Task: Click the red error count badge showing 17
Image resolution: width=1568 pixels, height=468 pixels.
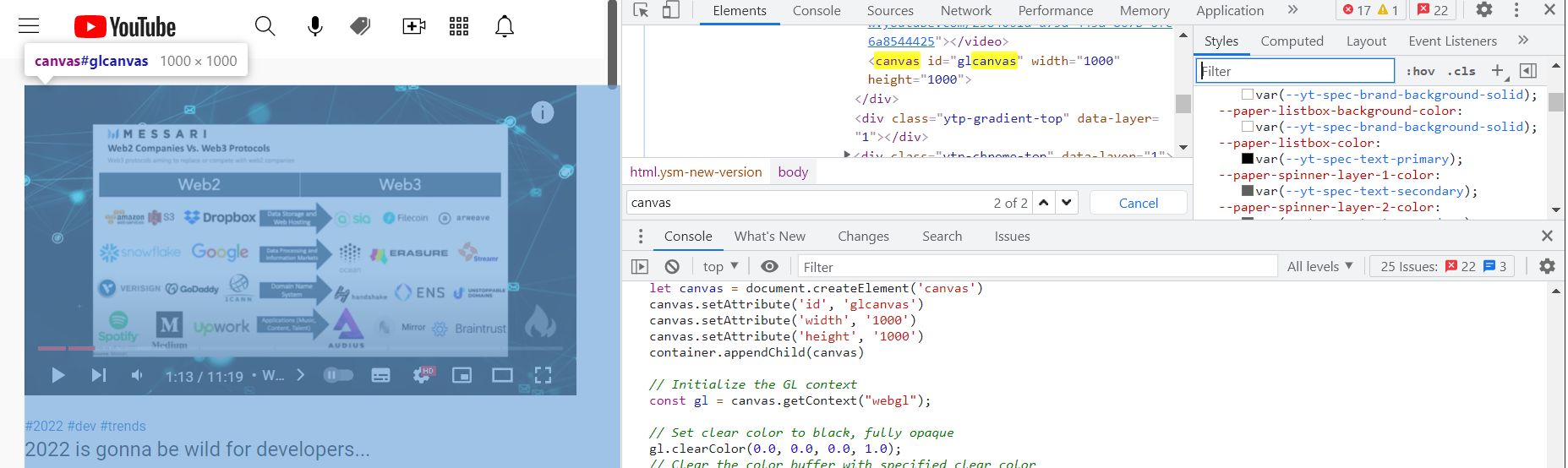Action: tap(1356, 10)
